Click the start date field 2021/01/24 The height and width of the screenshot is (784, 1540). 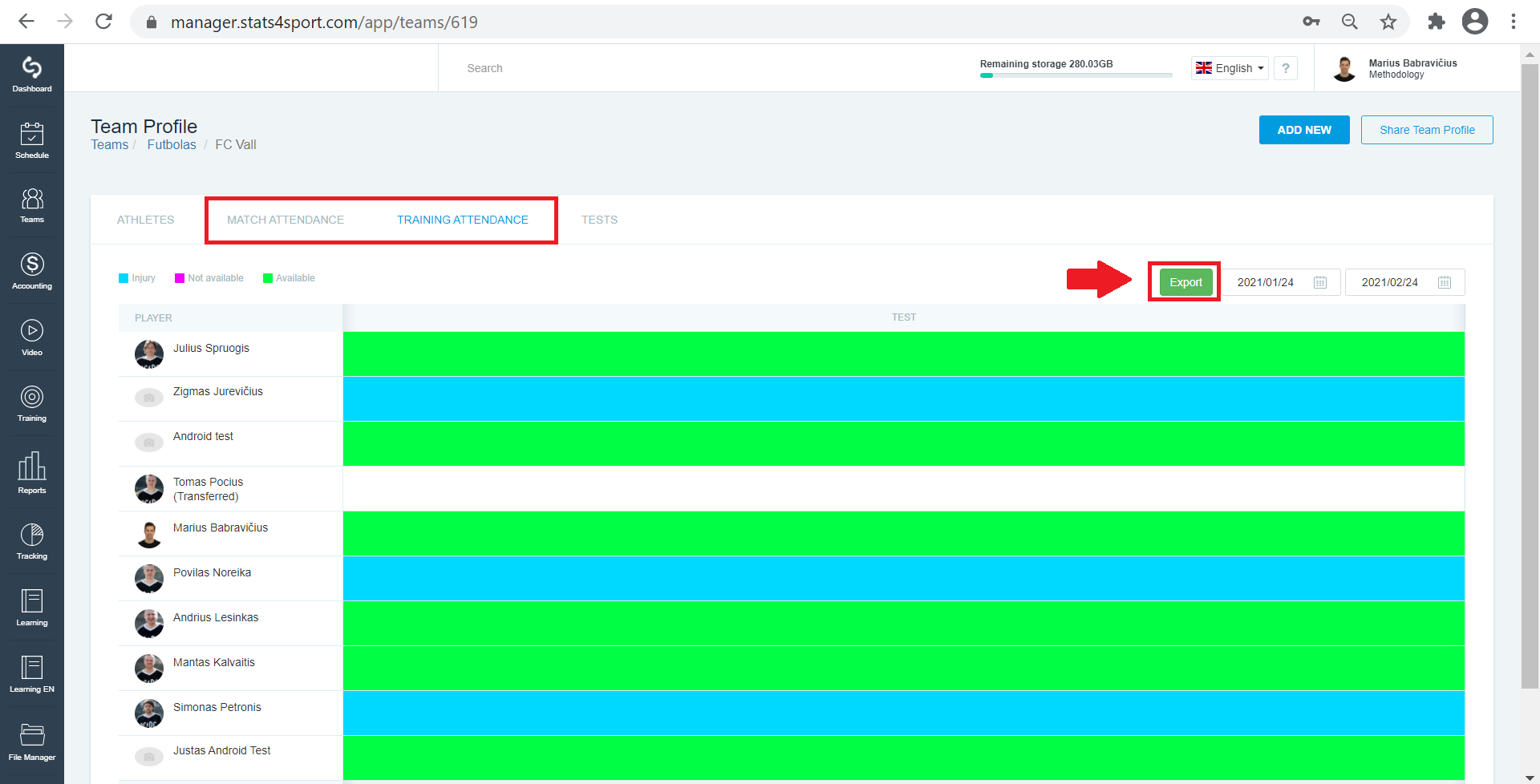pos(1282,282)
